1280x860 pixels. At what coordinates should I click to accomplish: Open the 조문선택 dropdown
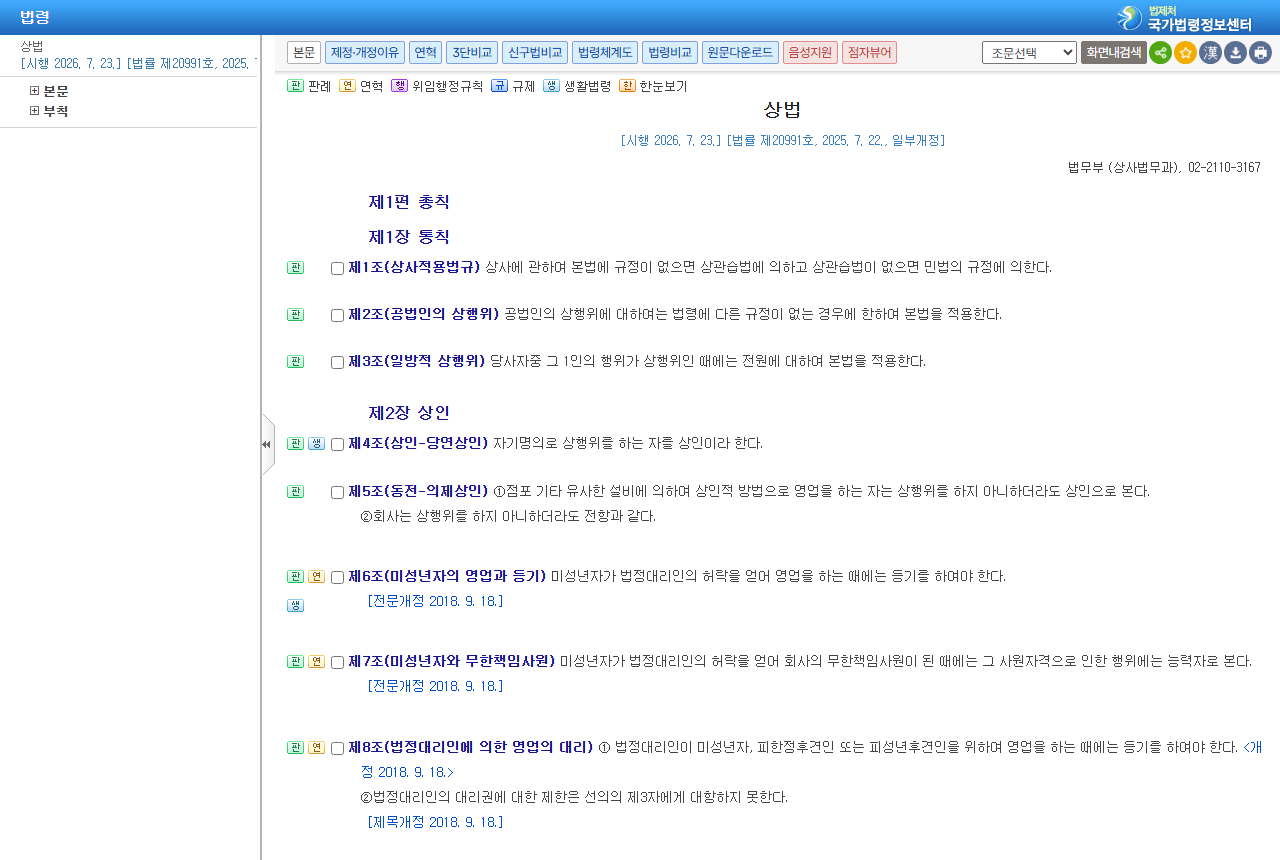coord(1029,53)
